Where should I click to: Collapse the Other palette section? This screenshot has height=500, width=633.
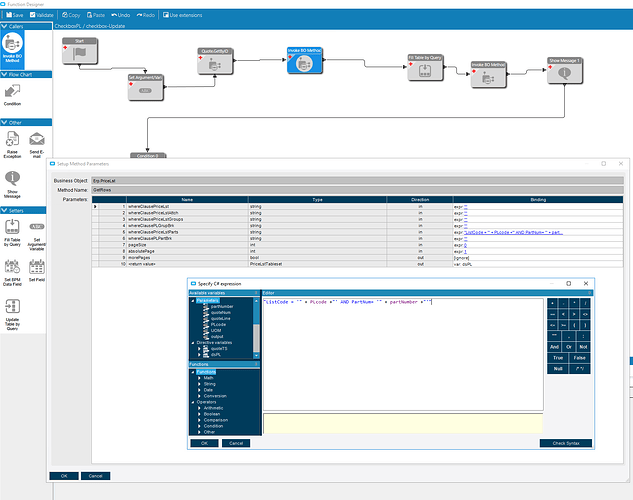pyautogui.click(x=4, y=122)
